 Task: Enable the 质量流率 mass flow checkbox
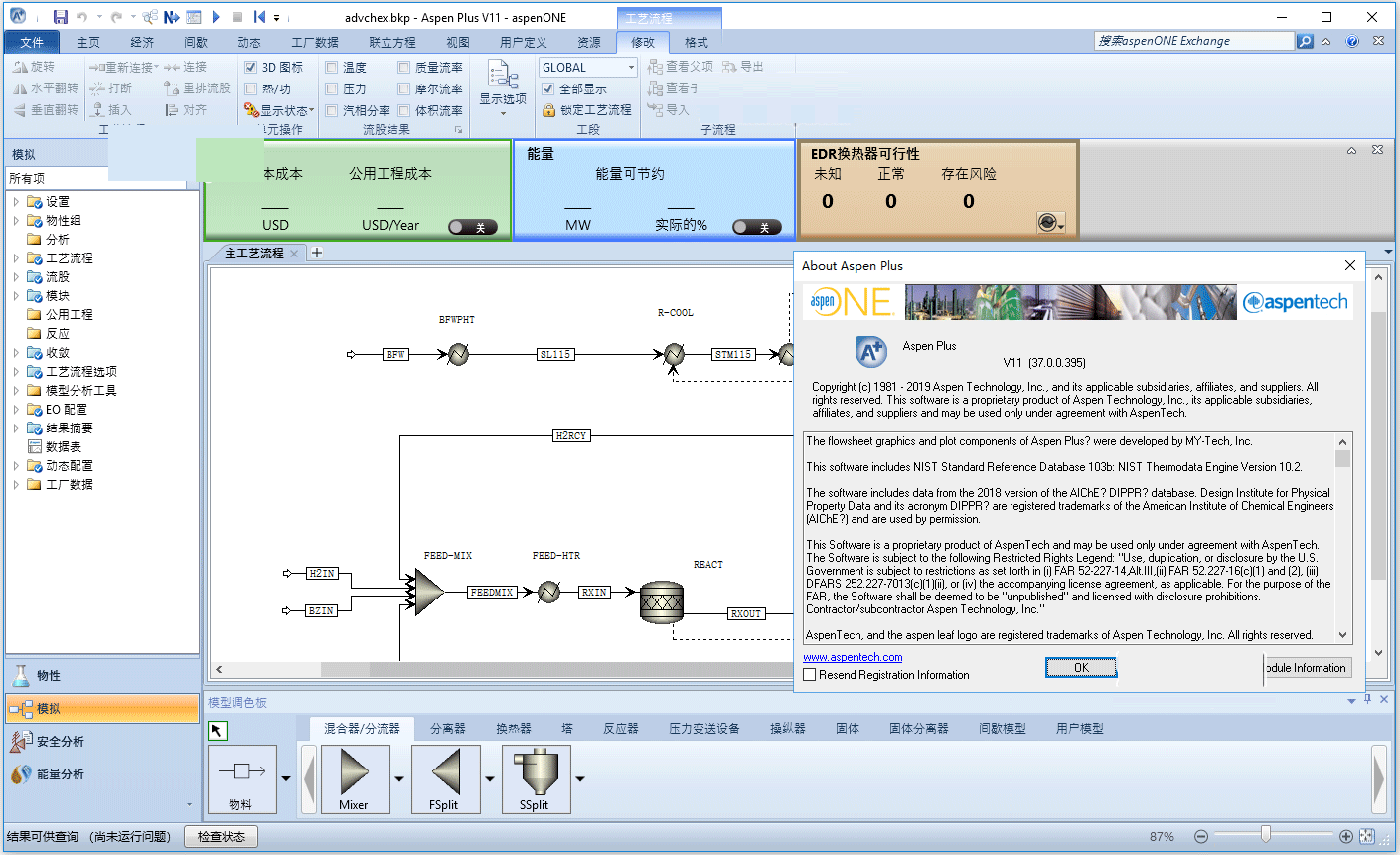tap(404, 68)
